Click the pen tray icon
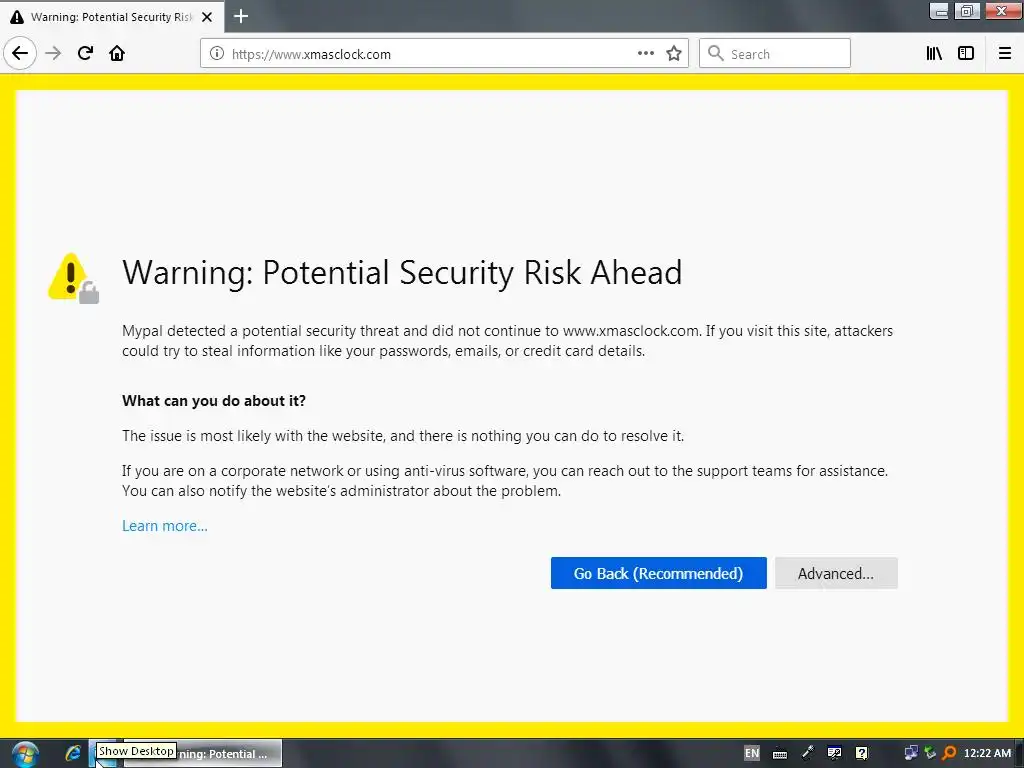1024x768 pixels. pyautogui.click(x=807, y=753)
